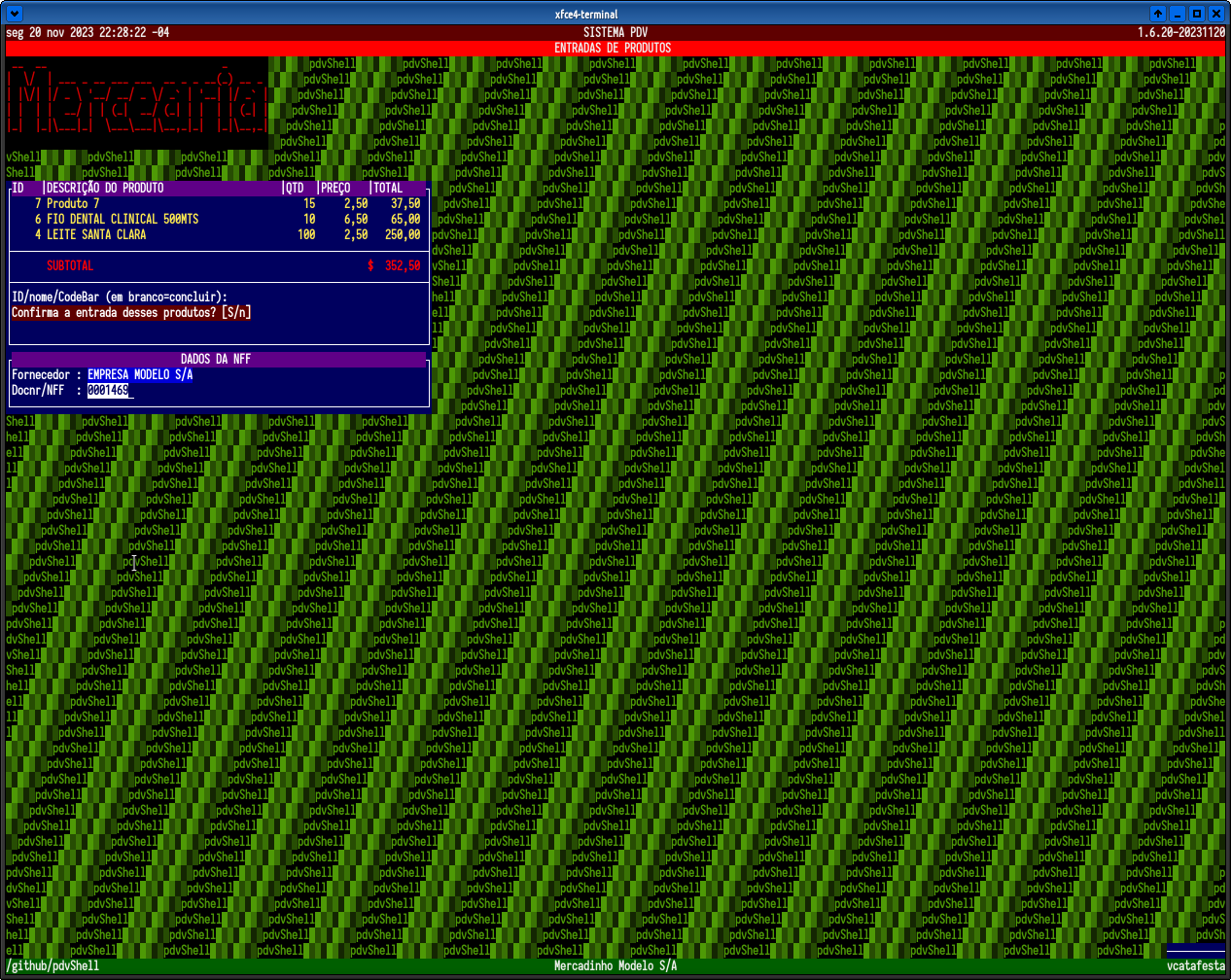Click the QTD column header
This screenshot has width=1231, height=980.
coord(295,188)
